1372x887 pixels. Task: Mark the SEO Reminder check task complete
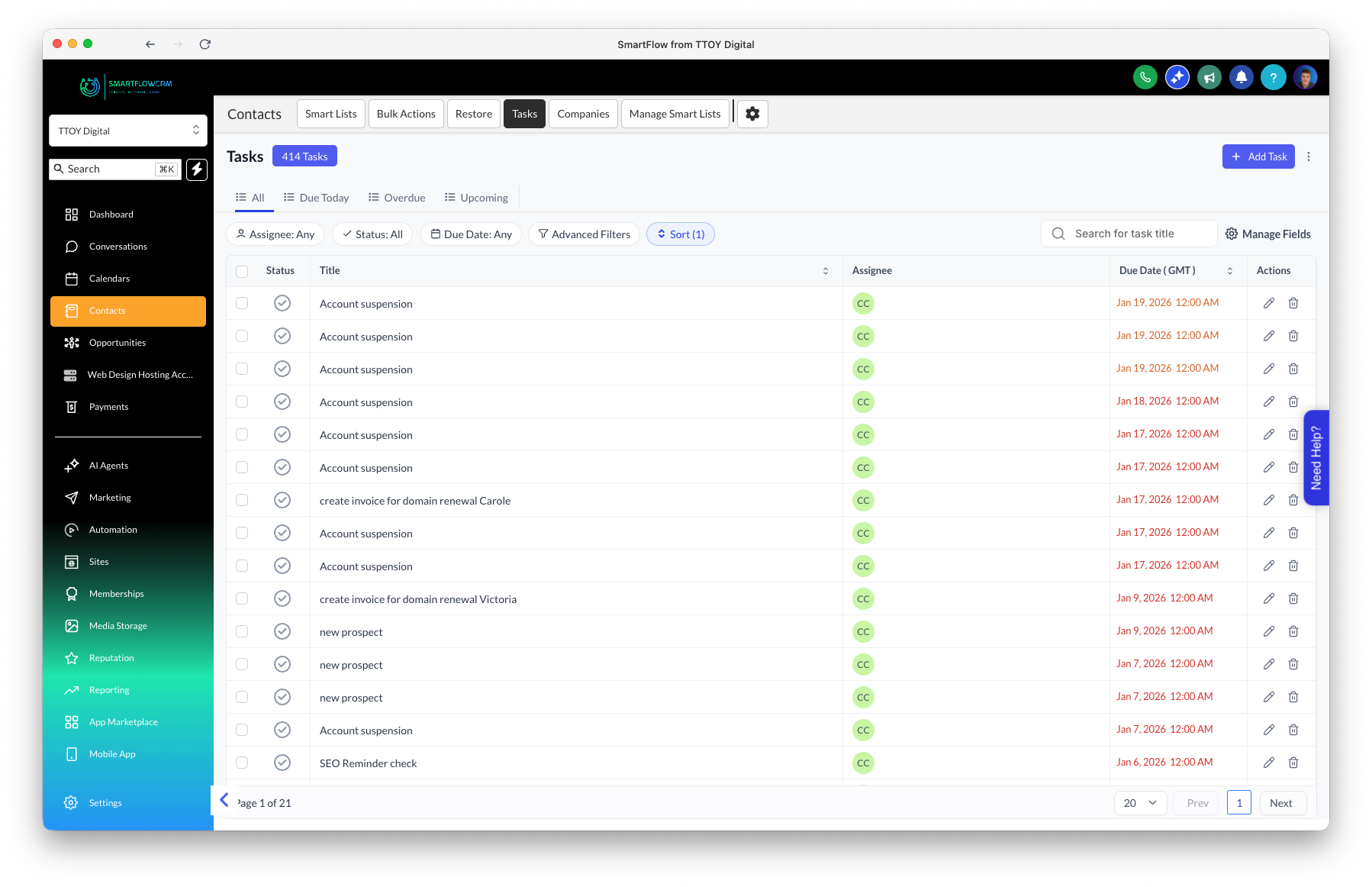[x=282, y=762]
